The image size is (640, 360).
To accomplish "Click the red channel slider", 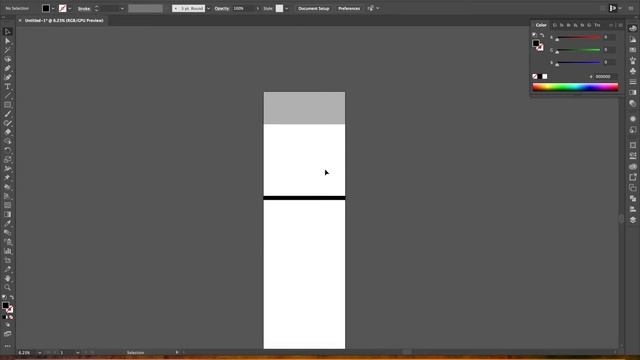I will (x=578, y=38).
